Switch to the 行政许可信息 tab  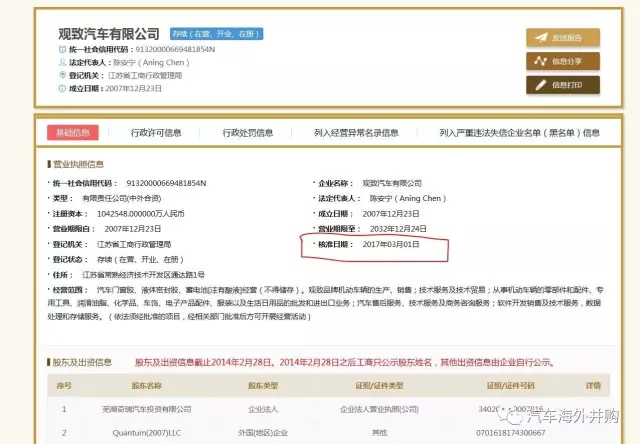click(x=156, y=133)
